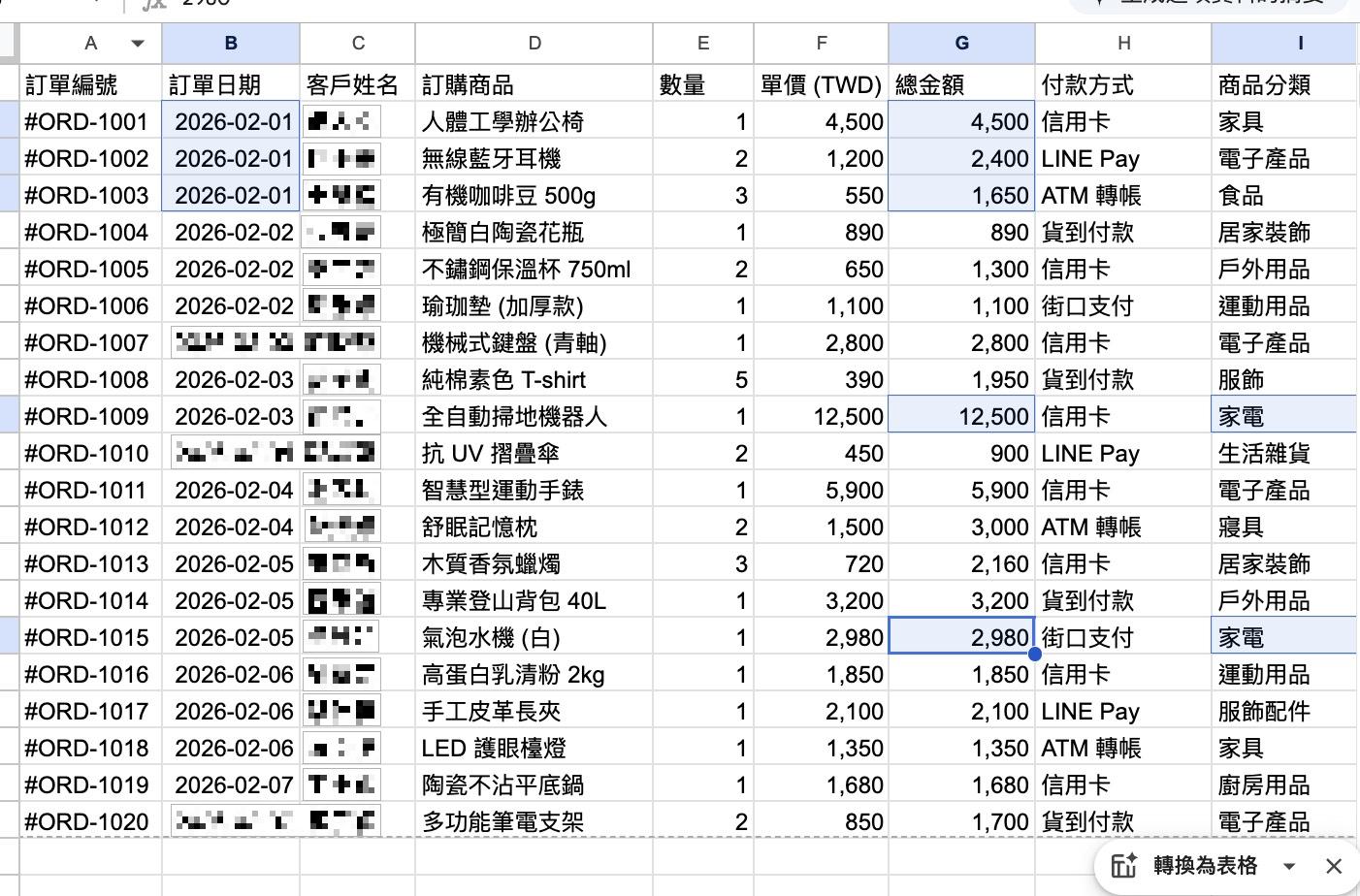Select column G header
The height and width of the screenshot is (896, 1360).
961,44
